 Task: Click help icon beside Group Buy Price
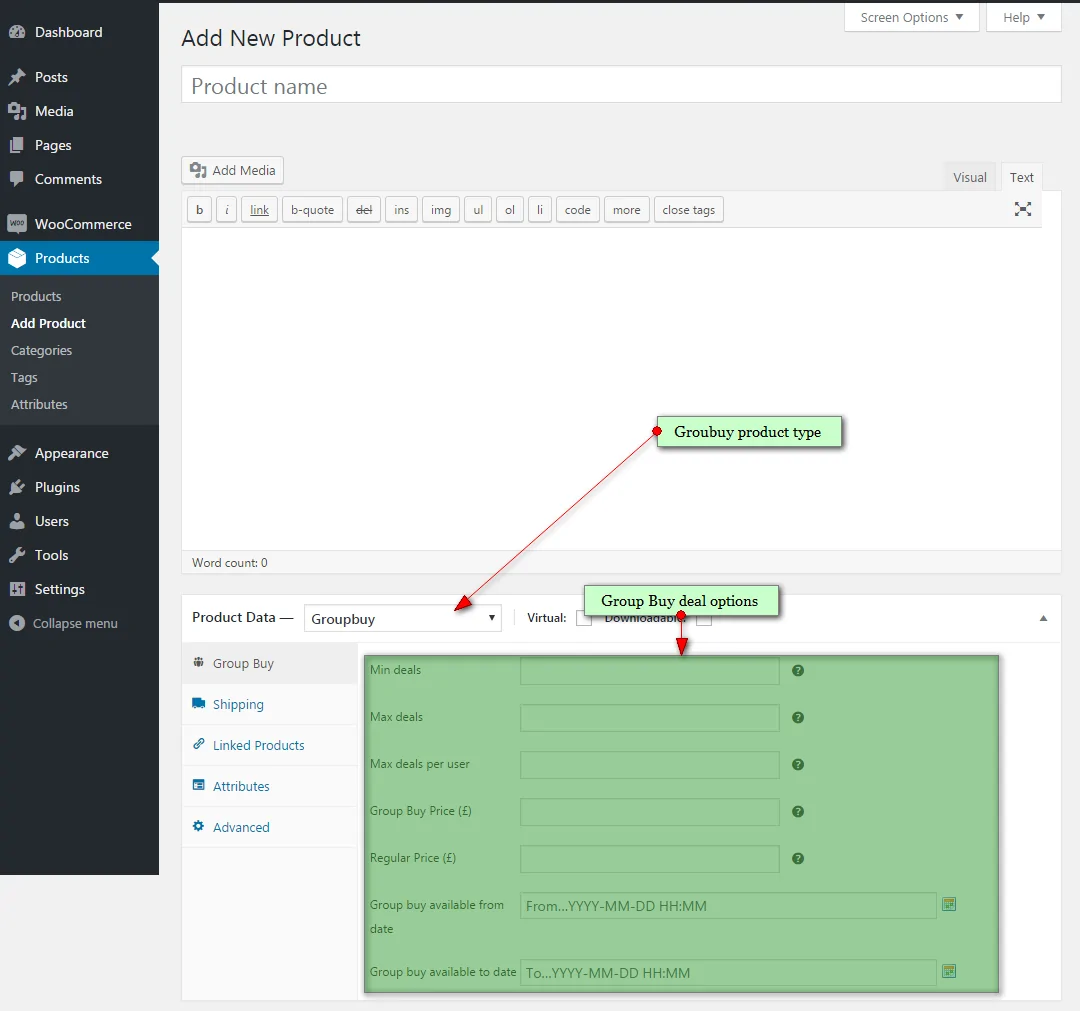[798, 811]
